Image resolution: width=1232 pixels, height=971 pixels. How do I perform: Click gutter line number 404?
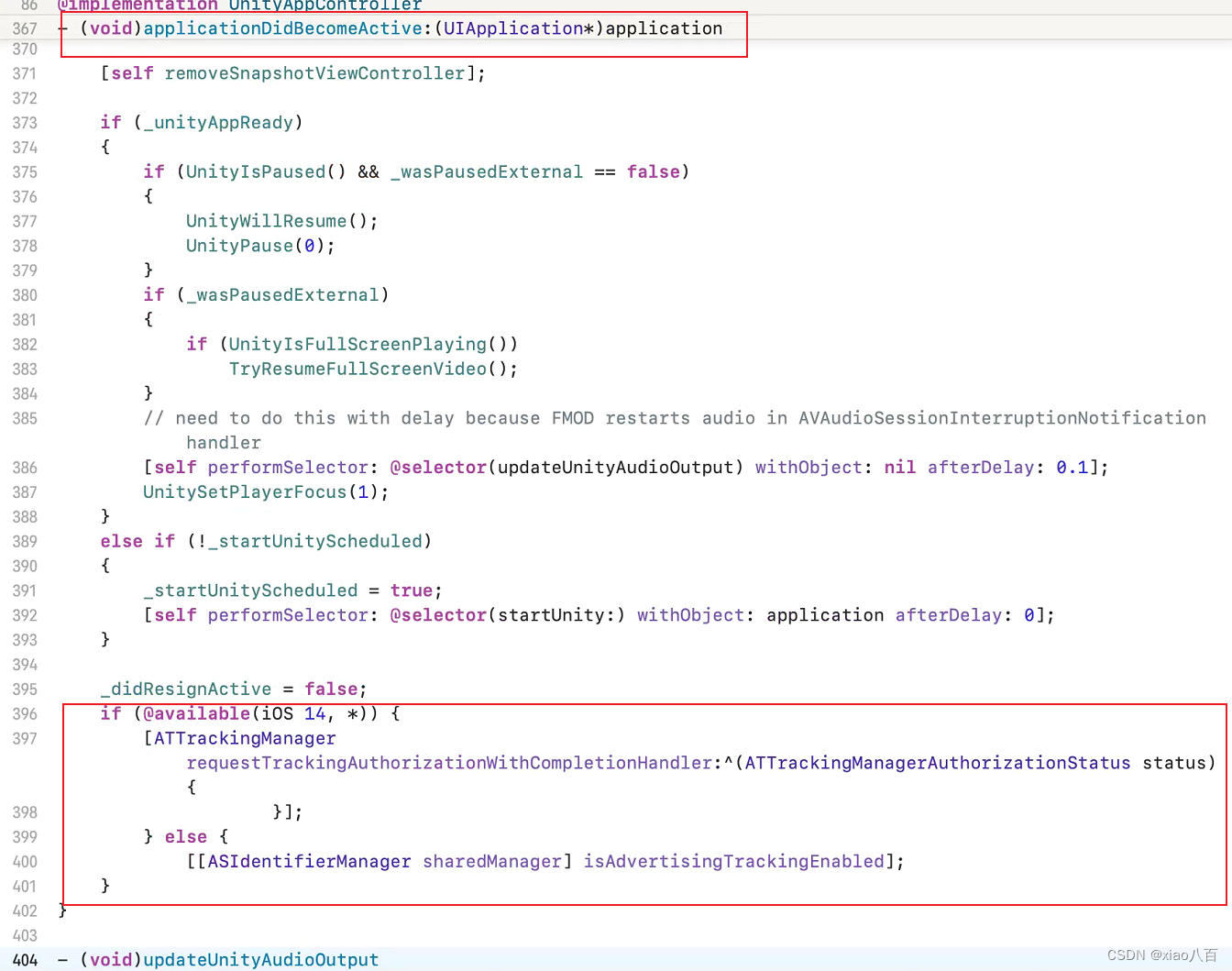pyautogui.click(x=25, y=960)
